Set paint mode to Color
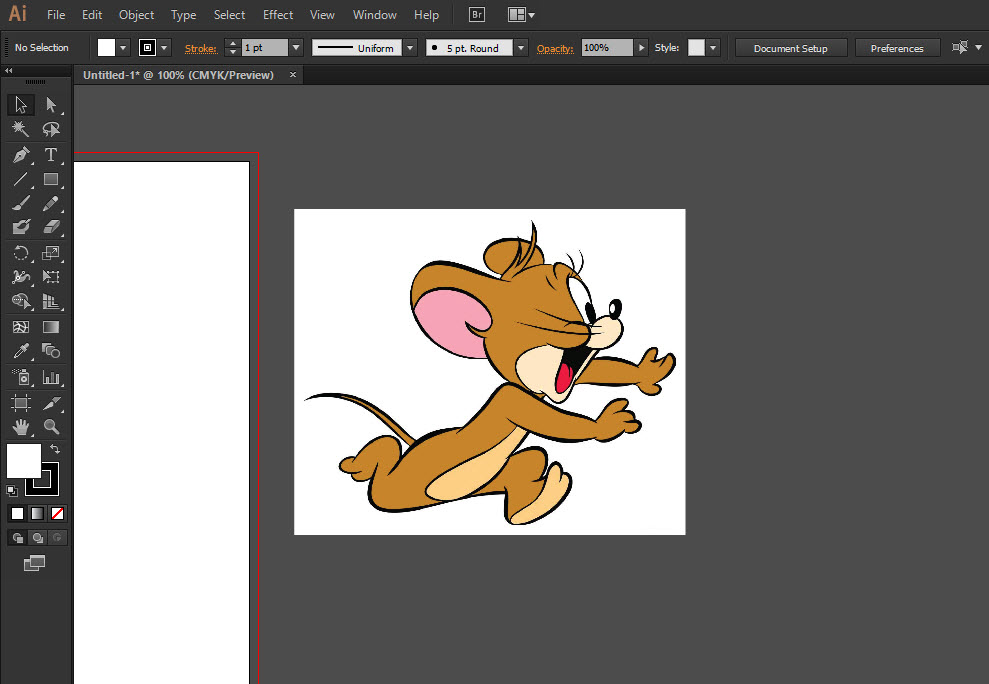The image size is (989, 684). pyautogui.click(x=18, y=514)
